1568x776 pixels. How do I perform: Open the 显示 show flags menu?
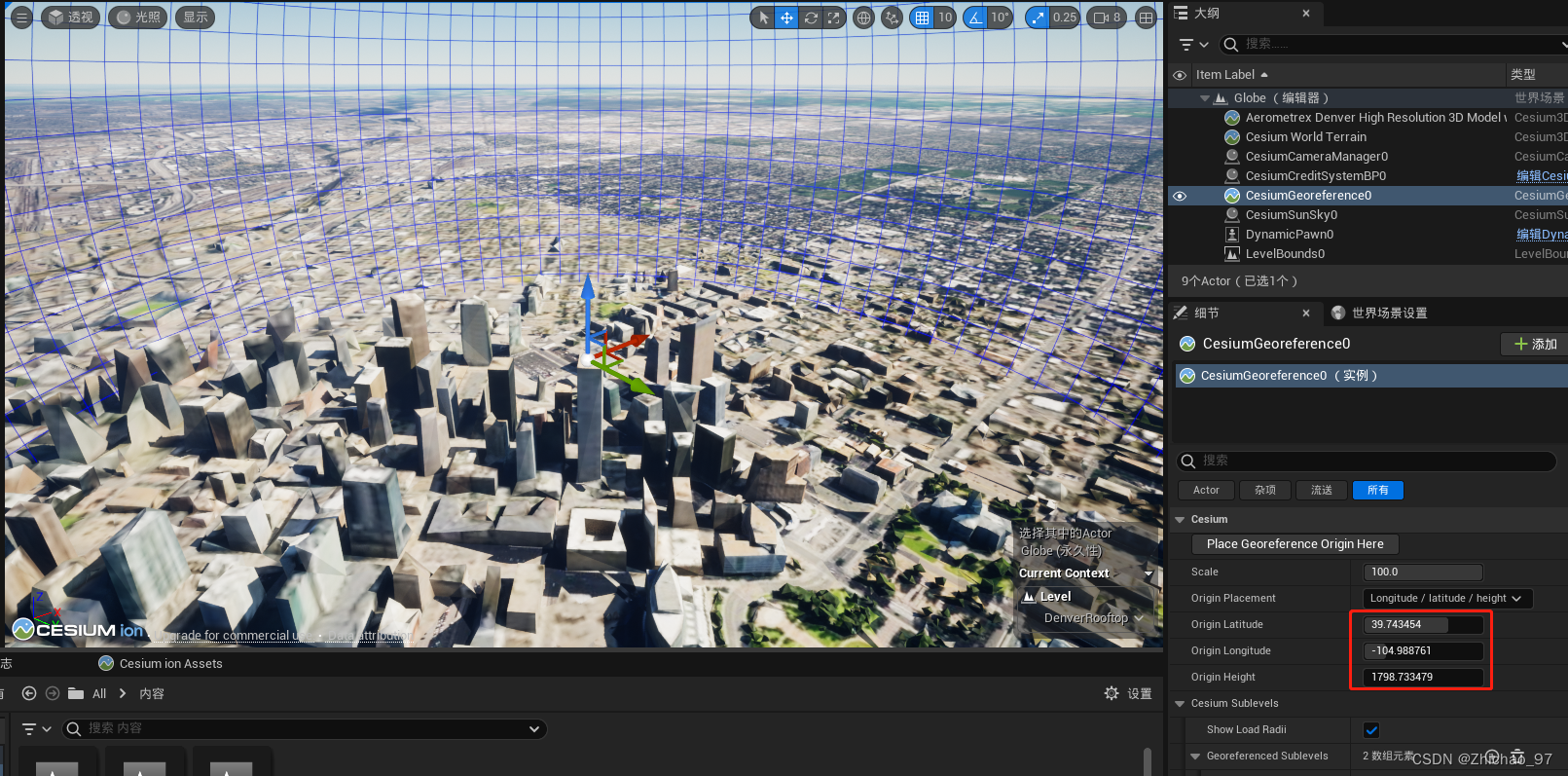[x=196, y=18]
